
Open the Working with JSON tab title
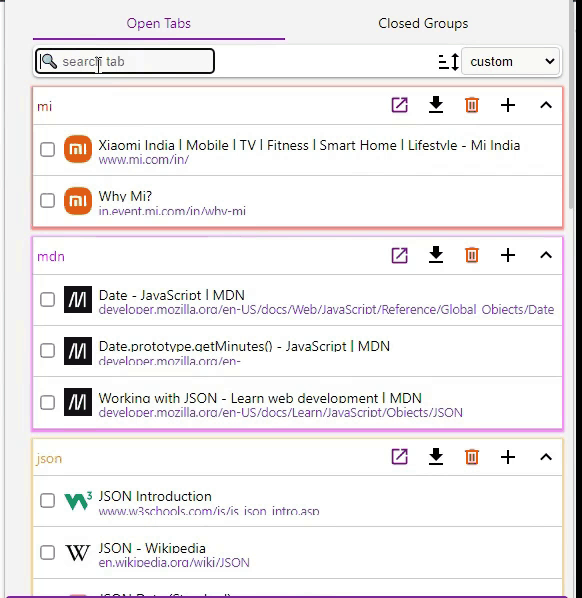pos(260,398)
